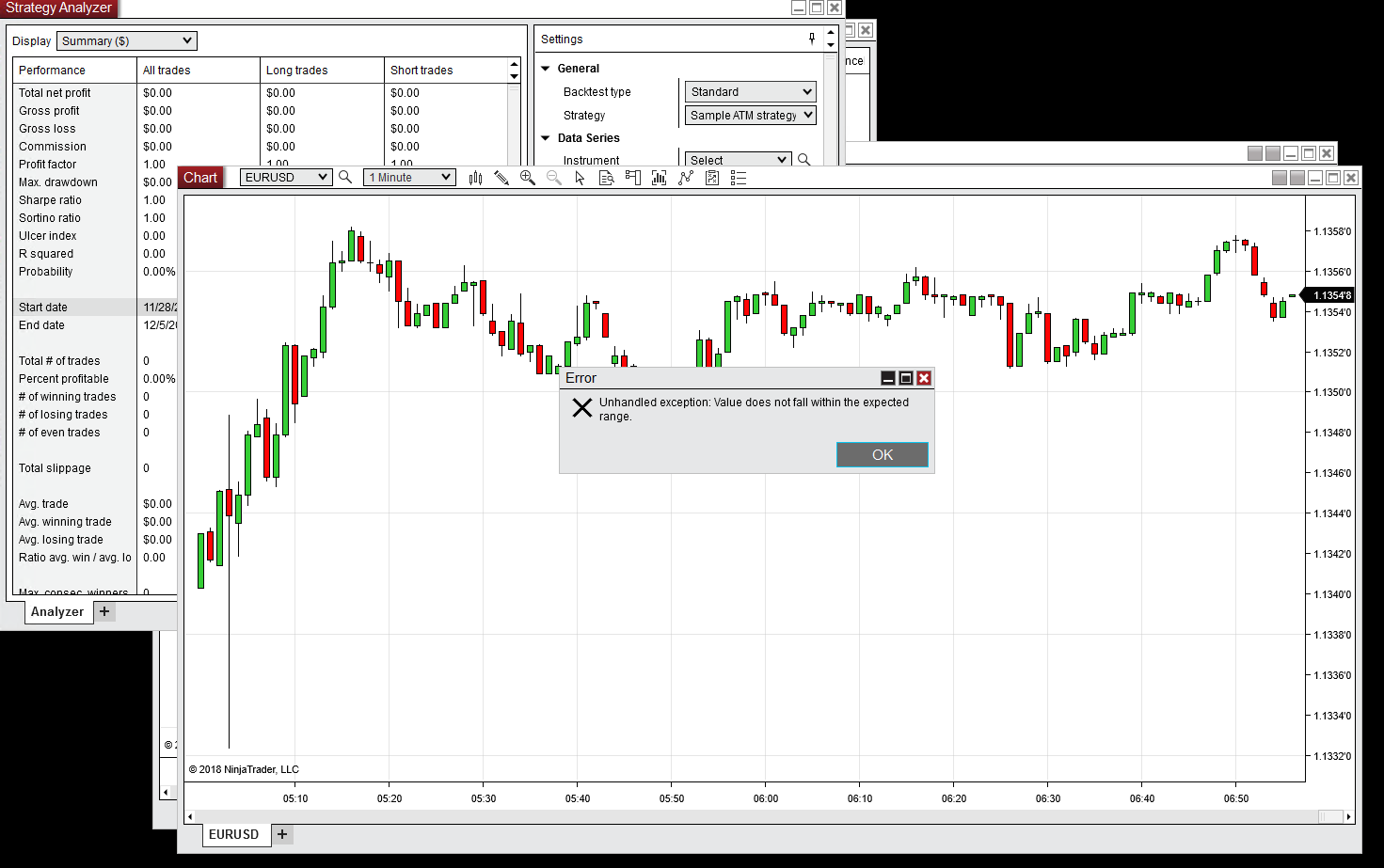The height and width of the screenshot is (868, 1384).
Task: Click the Unhandled exception error message text
Action: point(754,409)
